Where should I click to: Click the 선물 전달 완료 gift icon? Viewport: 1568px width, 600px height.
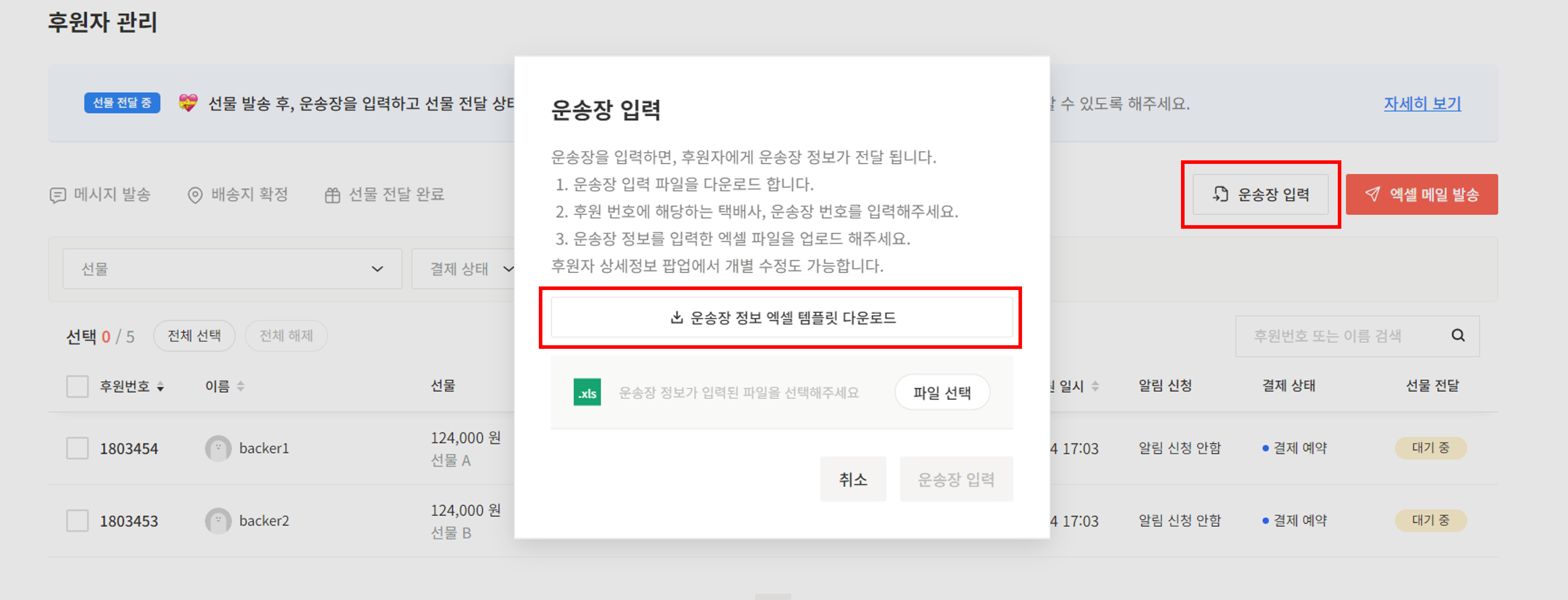pos(332,195)
